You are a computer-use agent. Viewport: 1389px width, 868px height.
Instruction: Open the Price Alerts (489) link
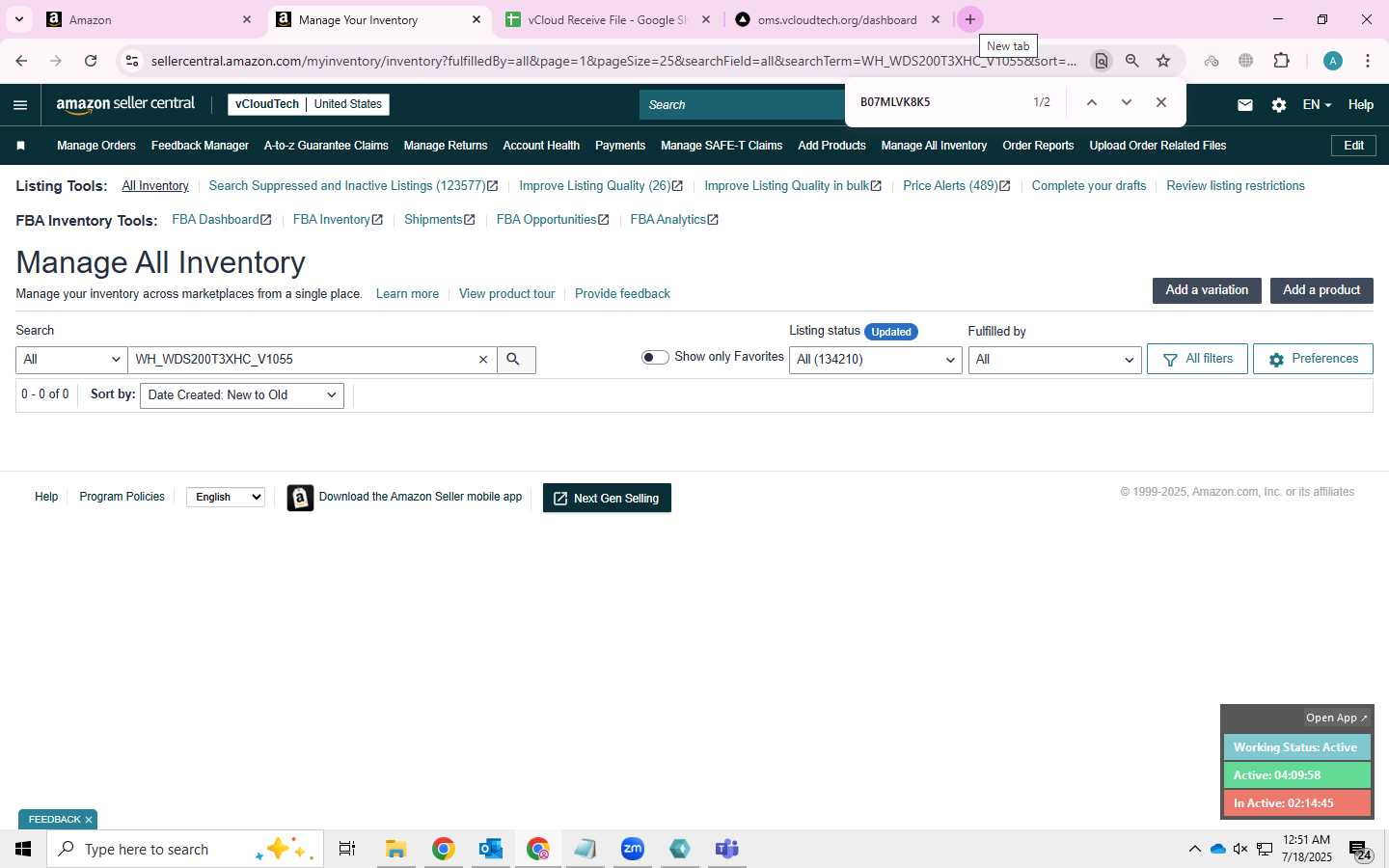956,186
